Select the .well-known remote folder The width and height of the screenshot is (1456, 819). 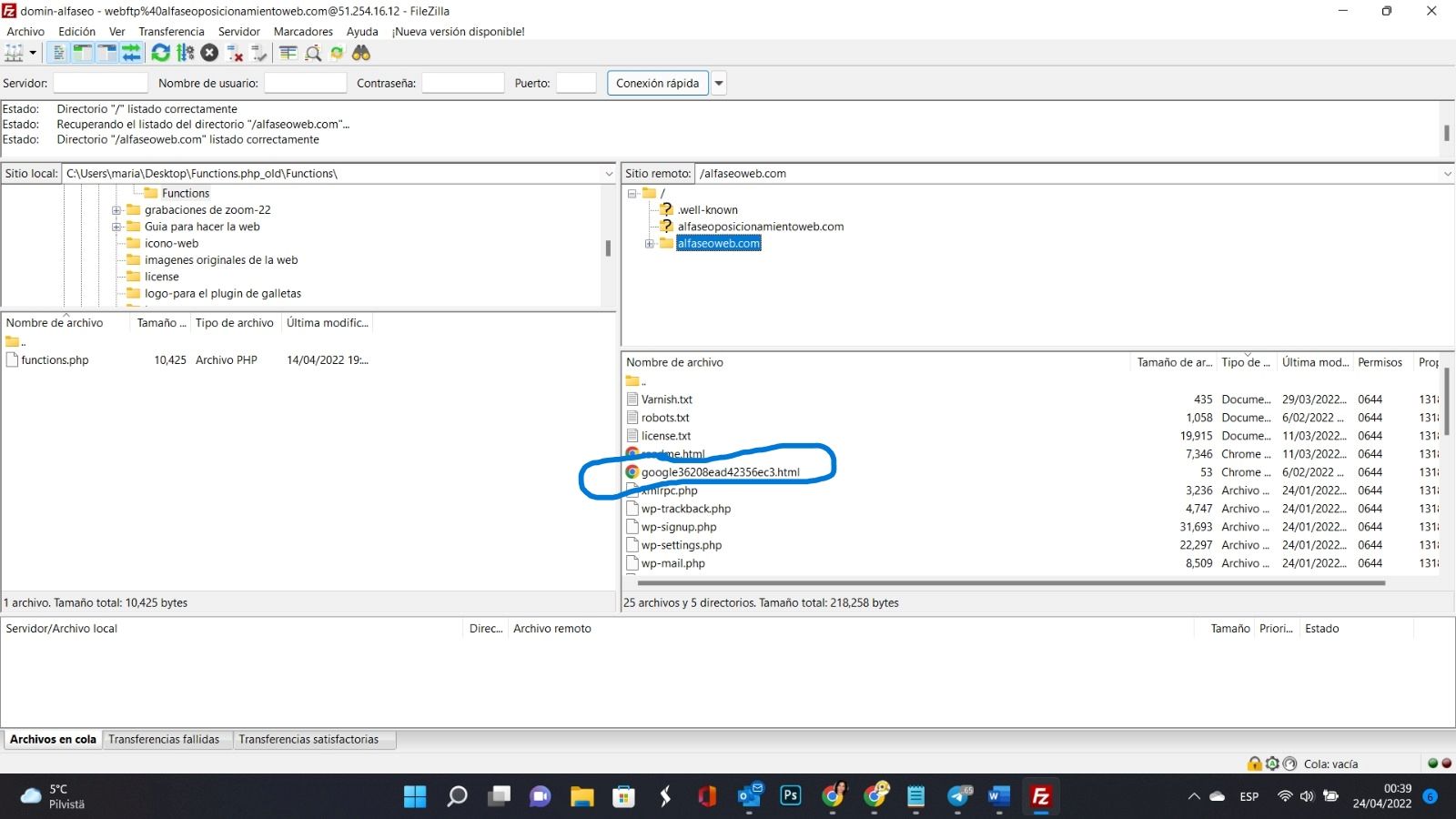pos(708,209)
